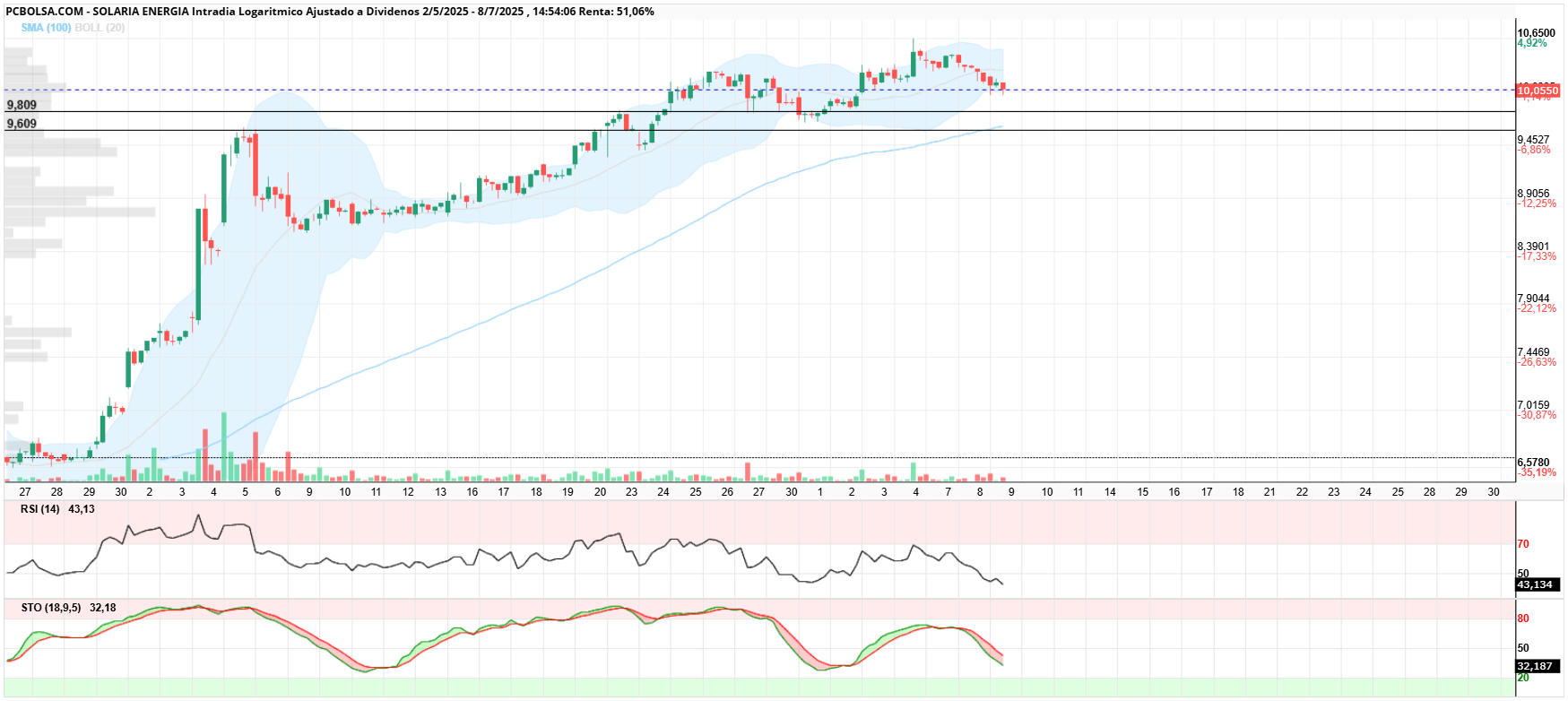
Task: Click the -22,12% axis label
Action: click(x=1537, y=308)
